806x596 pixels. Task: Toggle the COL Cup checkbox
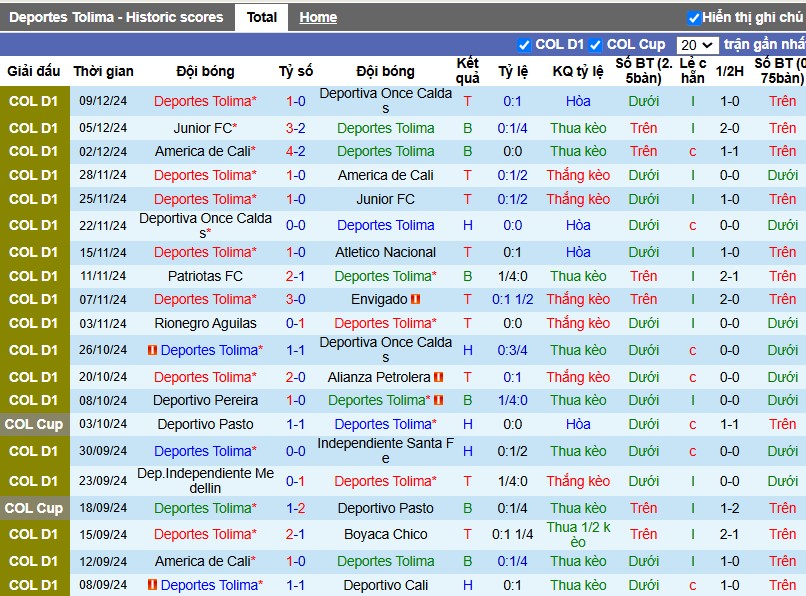coord(595,45)
